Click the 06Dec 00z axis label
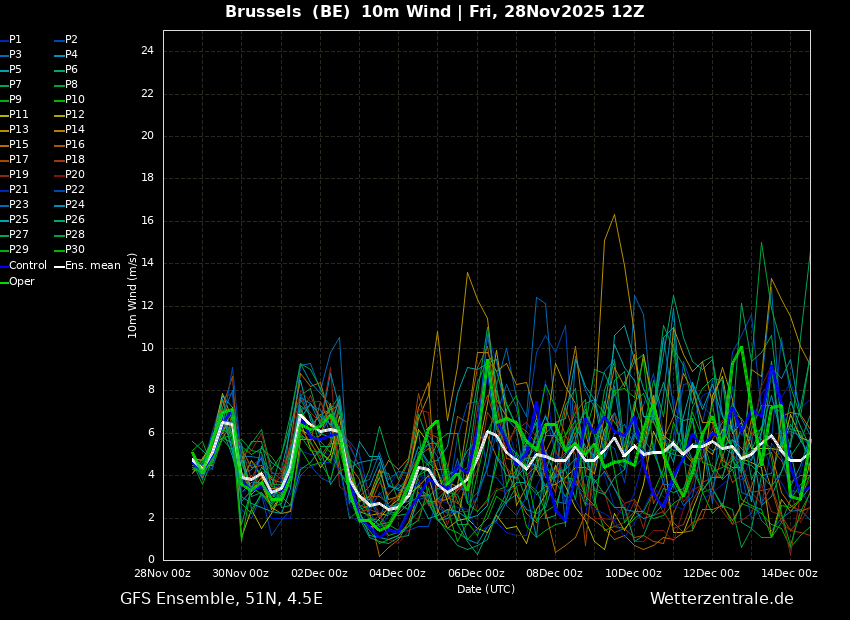The image size is (850, 620). tap(476, 573)
